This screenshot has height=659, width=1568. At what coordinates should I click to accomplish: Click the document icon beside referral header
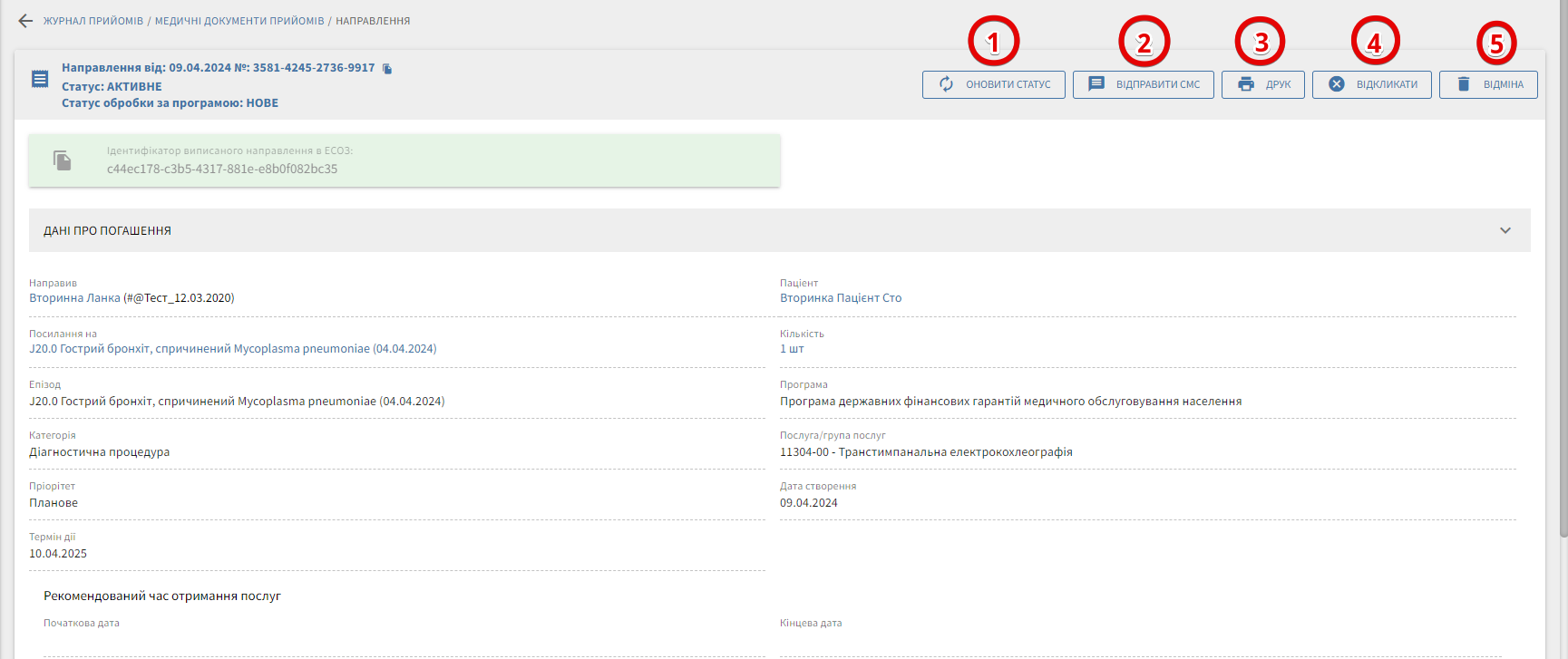pyautogui.click(x=40, y=79)
